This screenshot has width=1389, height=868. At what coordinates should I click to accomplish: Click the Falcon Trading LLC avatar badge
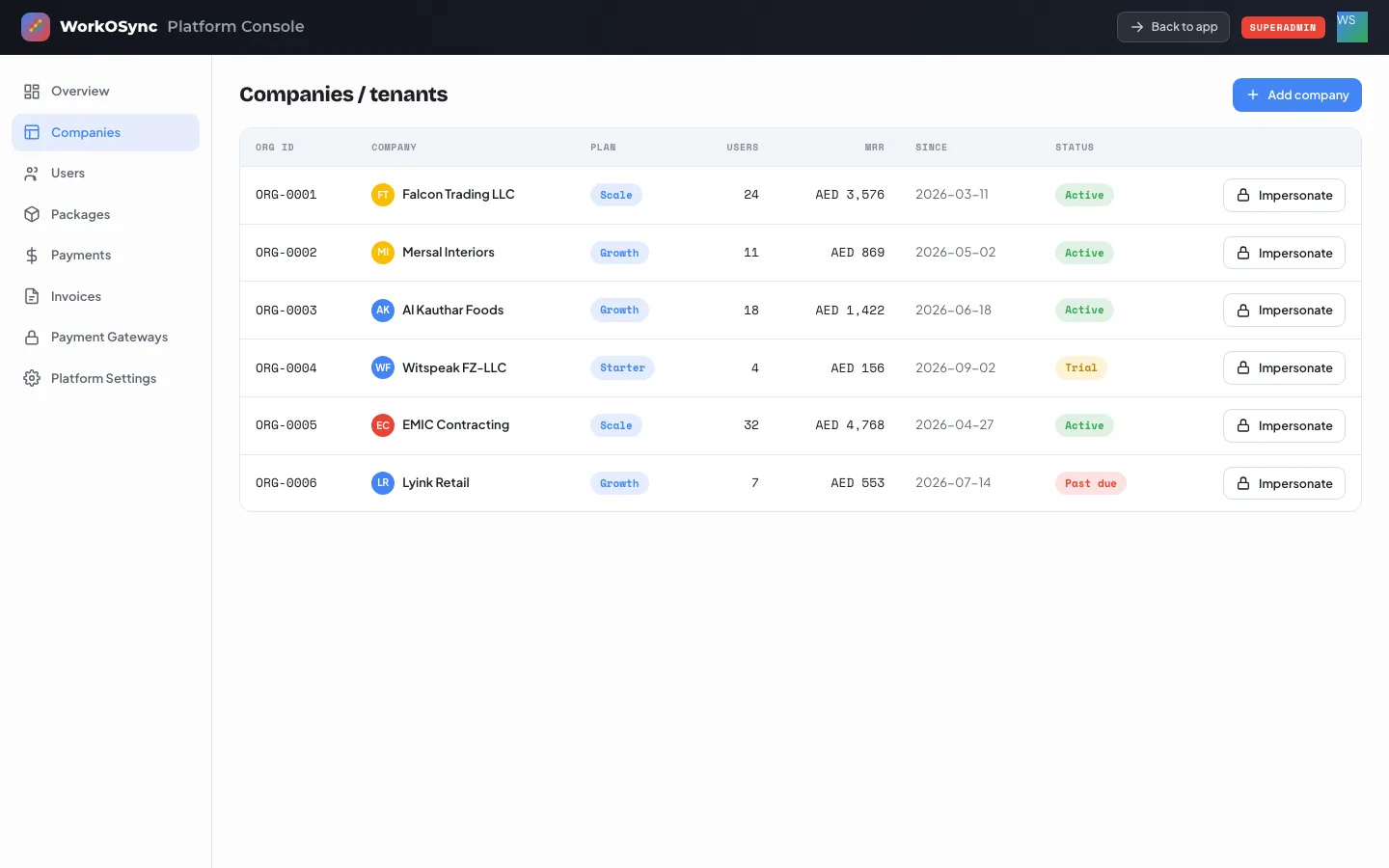pos(383,195)
